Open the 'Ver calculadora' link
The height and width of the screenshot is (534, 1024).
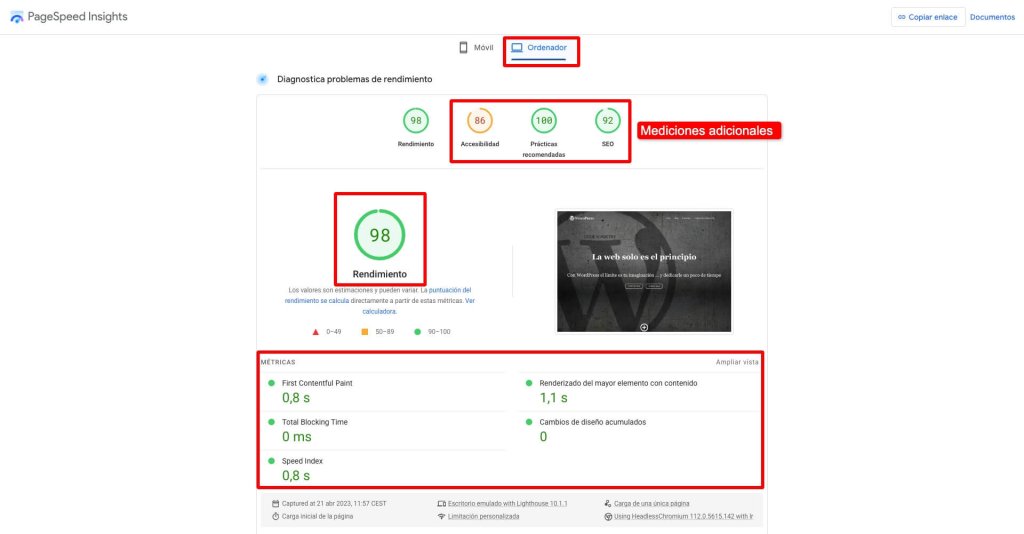point(418,306)
